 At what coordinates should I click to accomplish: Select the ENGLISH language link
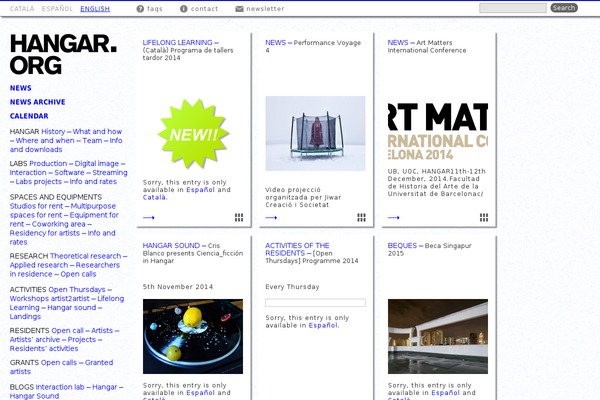pos(95,9)
